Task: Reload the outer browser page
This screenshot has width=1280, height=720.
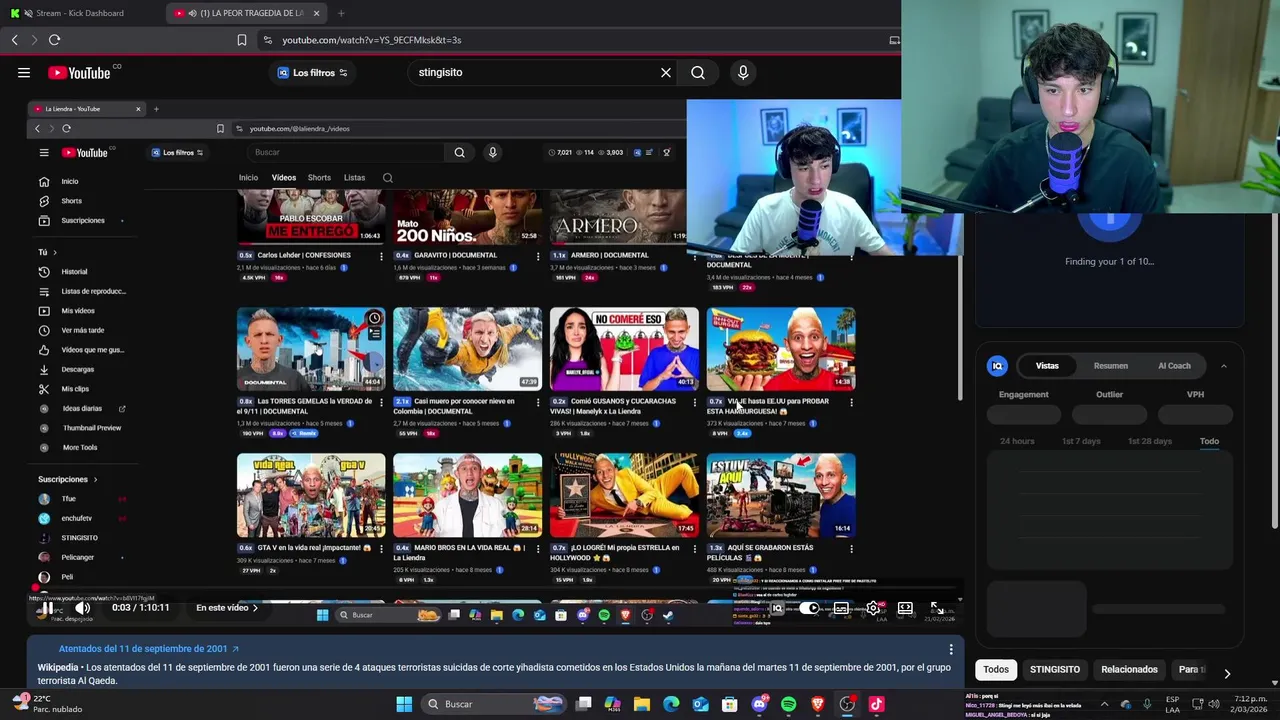Action: pyautogui.click(x=54, y=40)
